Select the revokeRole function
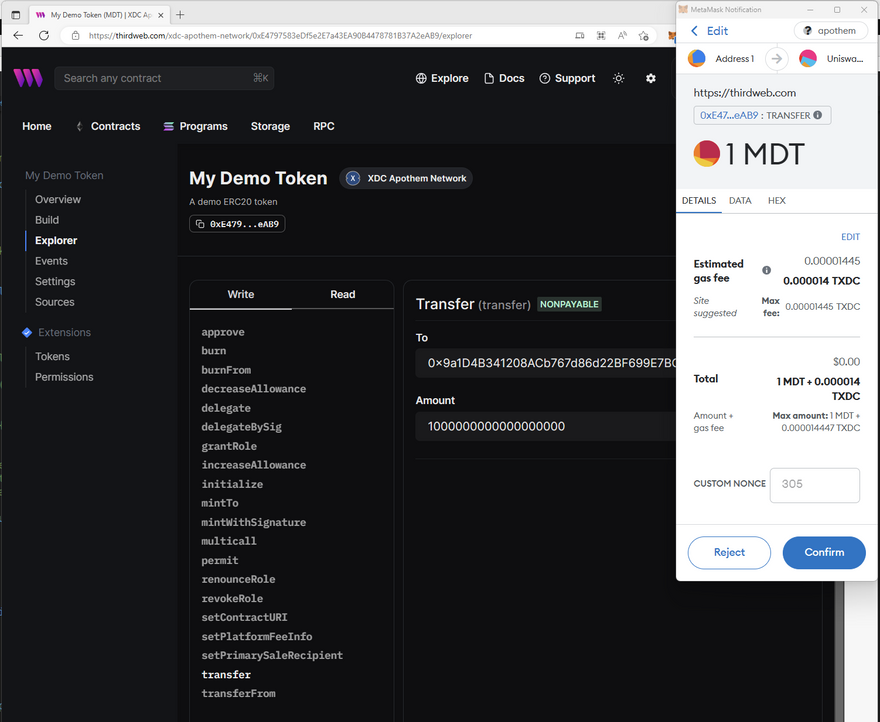880x722 pixels. tap(232, 598)
